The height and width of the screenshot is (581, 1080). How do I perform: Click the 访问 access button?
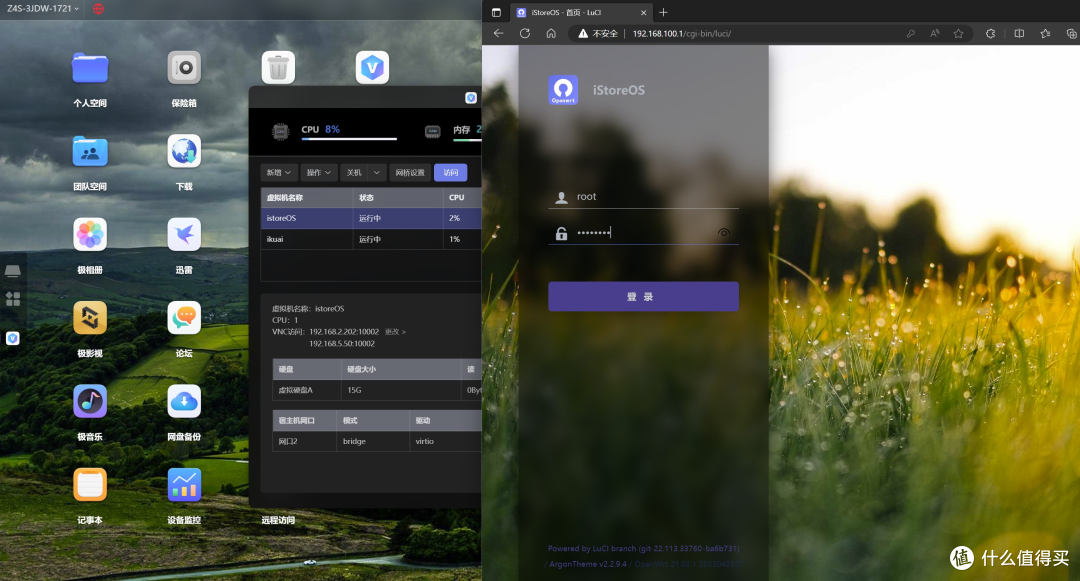point(450,173)
